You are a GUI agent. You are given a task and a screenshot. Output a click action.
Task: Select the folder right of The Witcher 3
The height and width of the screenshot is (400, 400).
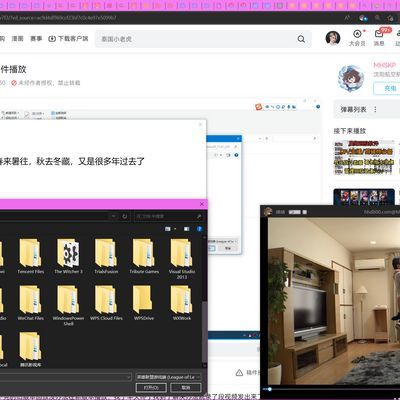pyautogui.click(x=106, y=256)
